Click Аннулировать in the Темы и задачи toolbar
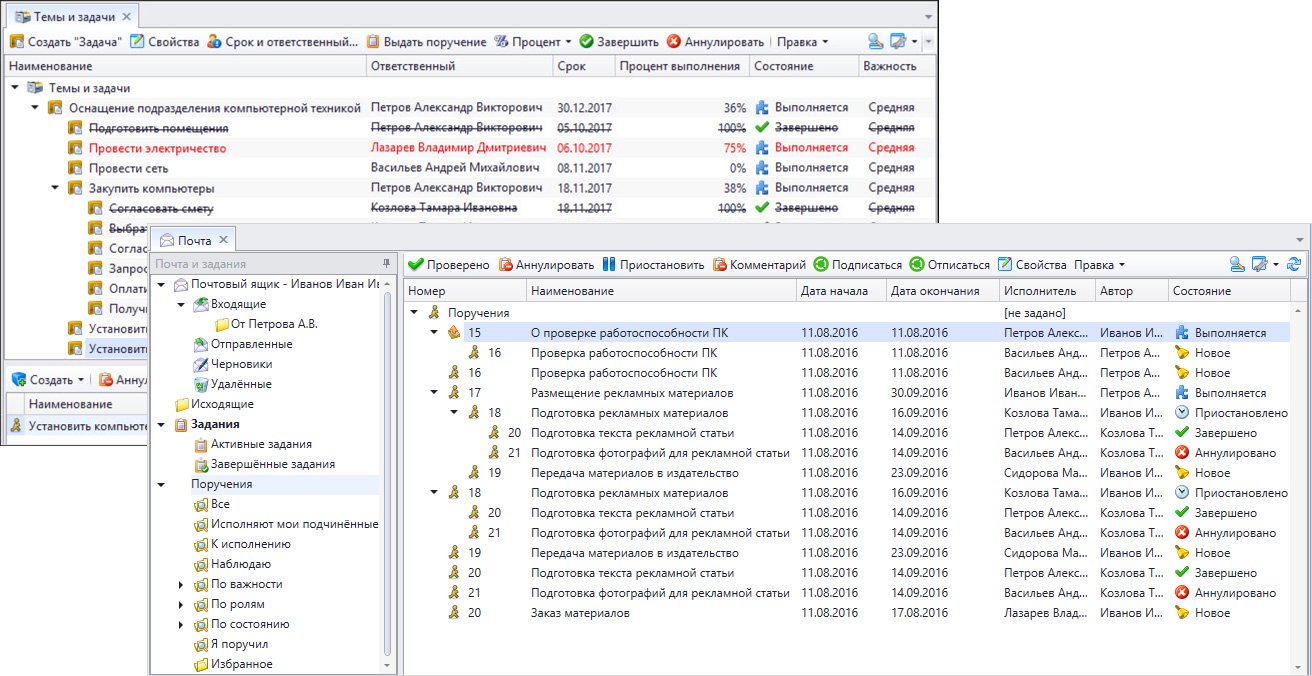Image resolution: width=1312 pixels, height=676 pixels. 716,42
